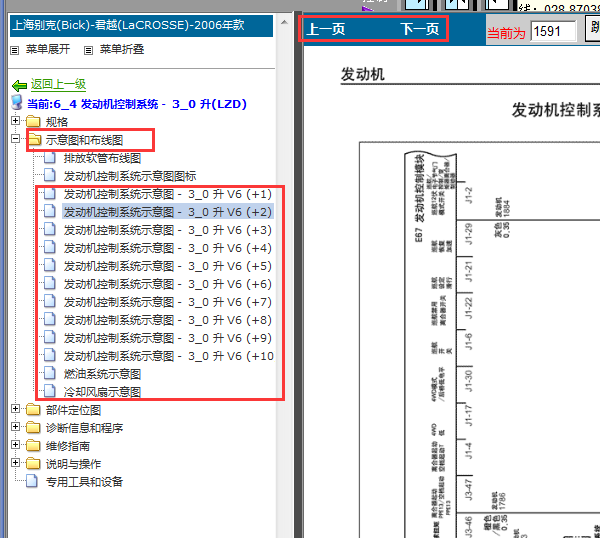
Task: Click the 冷却风扇示意图 document icon
Action: point(50,391)
